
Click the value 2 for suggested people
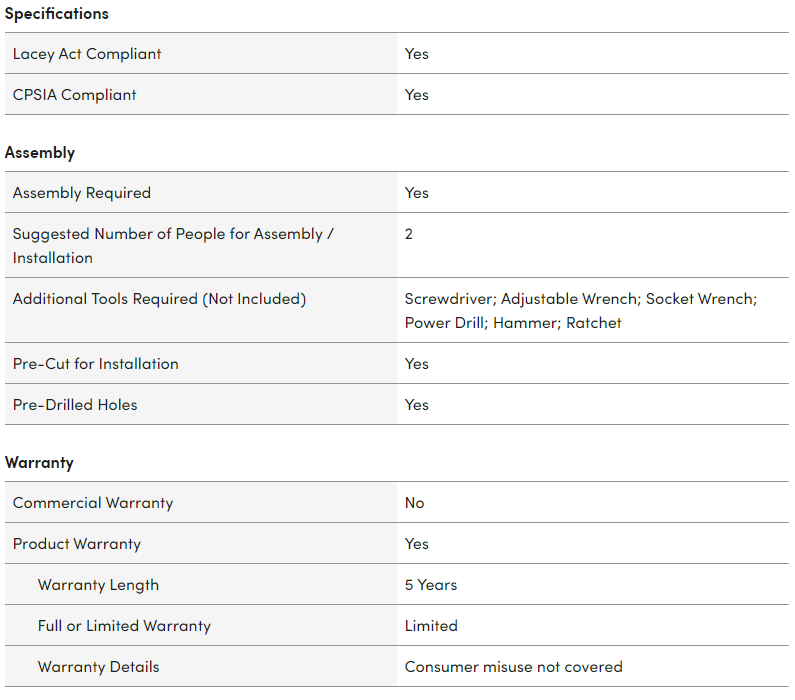click(409, 234)
